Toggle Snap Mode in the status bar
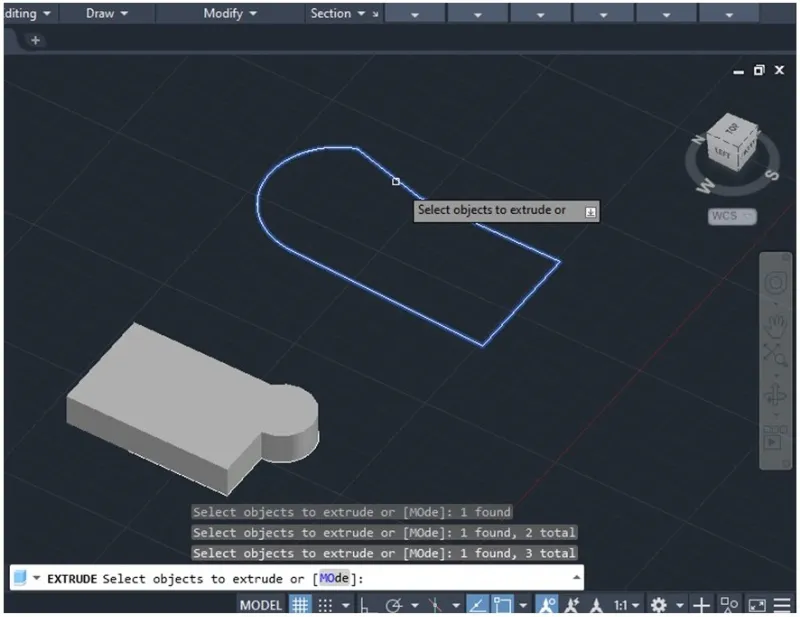The width and height of the screenshot is (800, 617). pos(323,605)
